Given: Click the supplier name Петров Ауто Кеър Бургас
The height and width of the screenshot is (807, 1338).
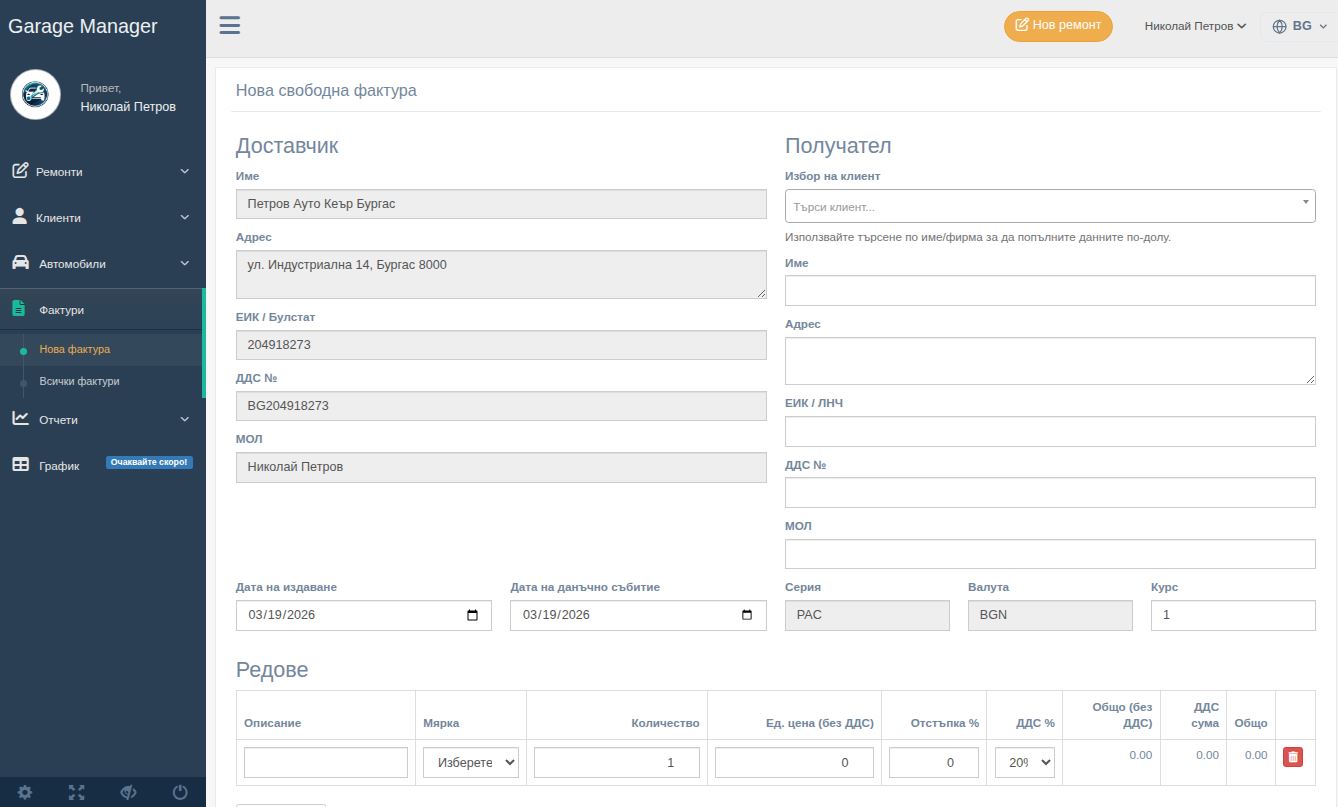Looking at the screenshot, I should pos(501,204).
